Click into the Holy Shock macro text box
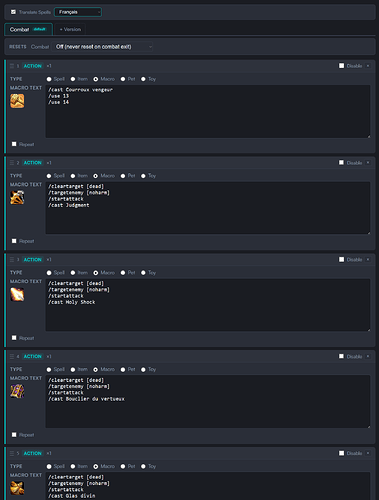This screenshot has width=379, height=500. point(208,305)
